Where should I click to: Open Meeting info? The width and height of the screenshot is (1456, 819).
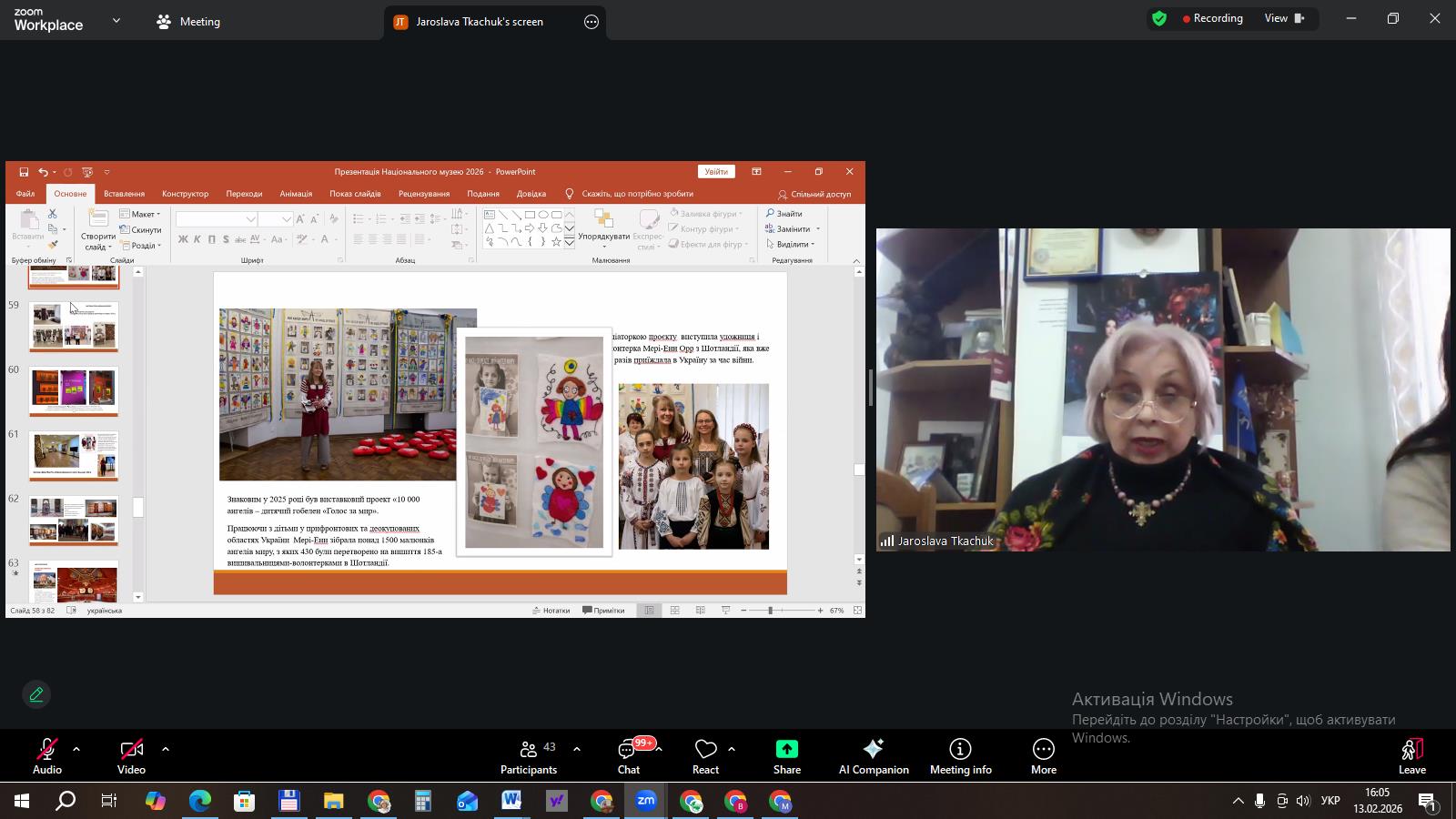click(x=960, y=756)
